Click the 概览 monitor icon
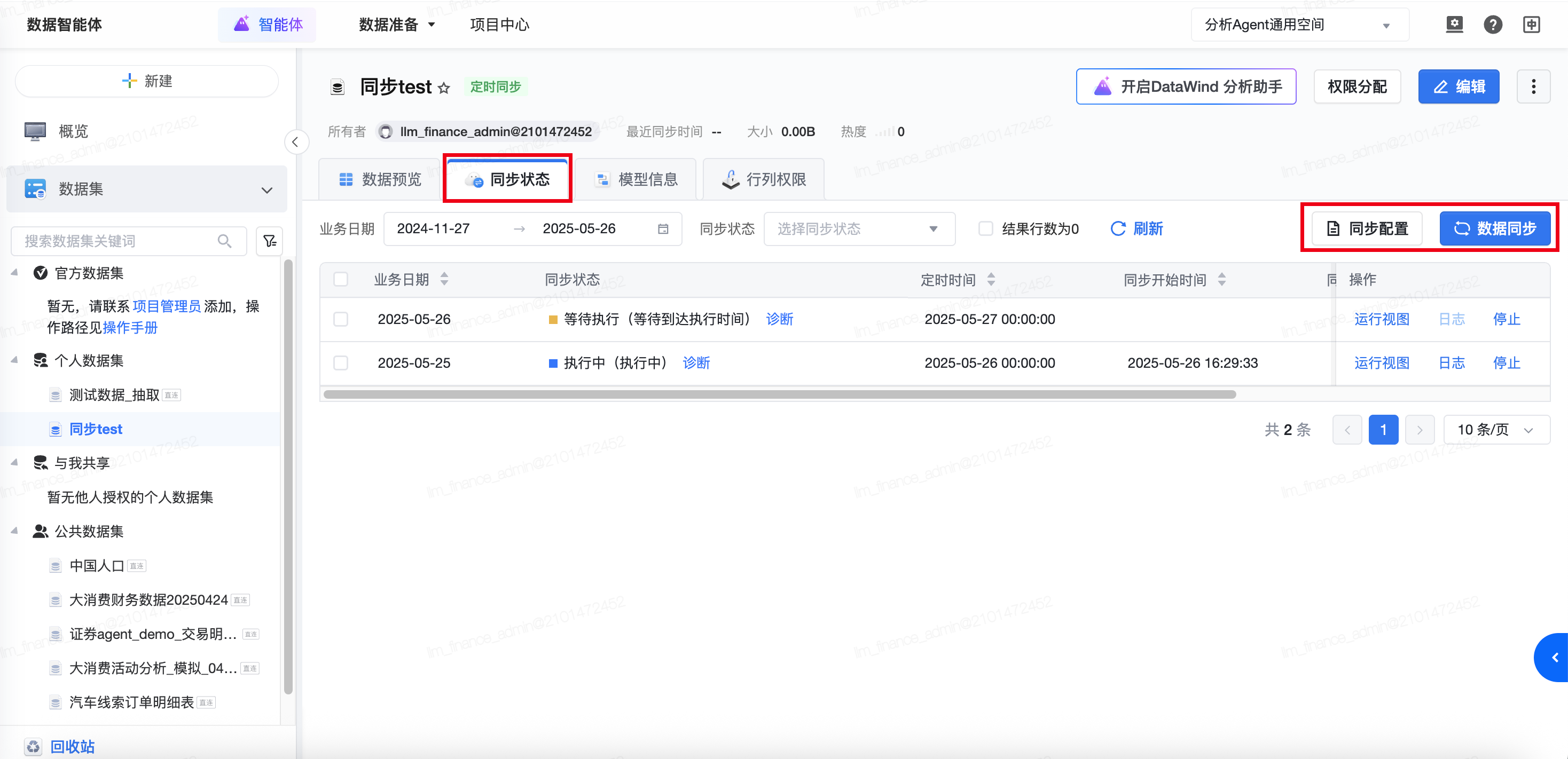This screenshot has height=759, width=1568. (35, 131)
